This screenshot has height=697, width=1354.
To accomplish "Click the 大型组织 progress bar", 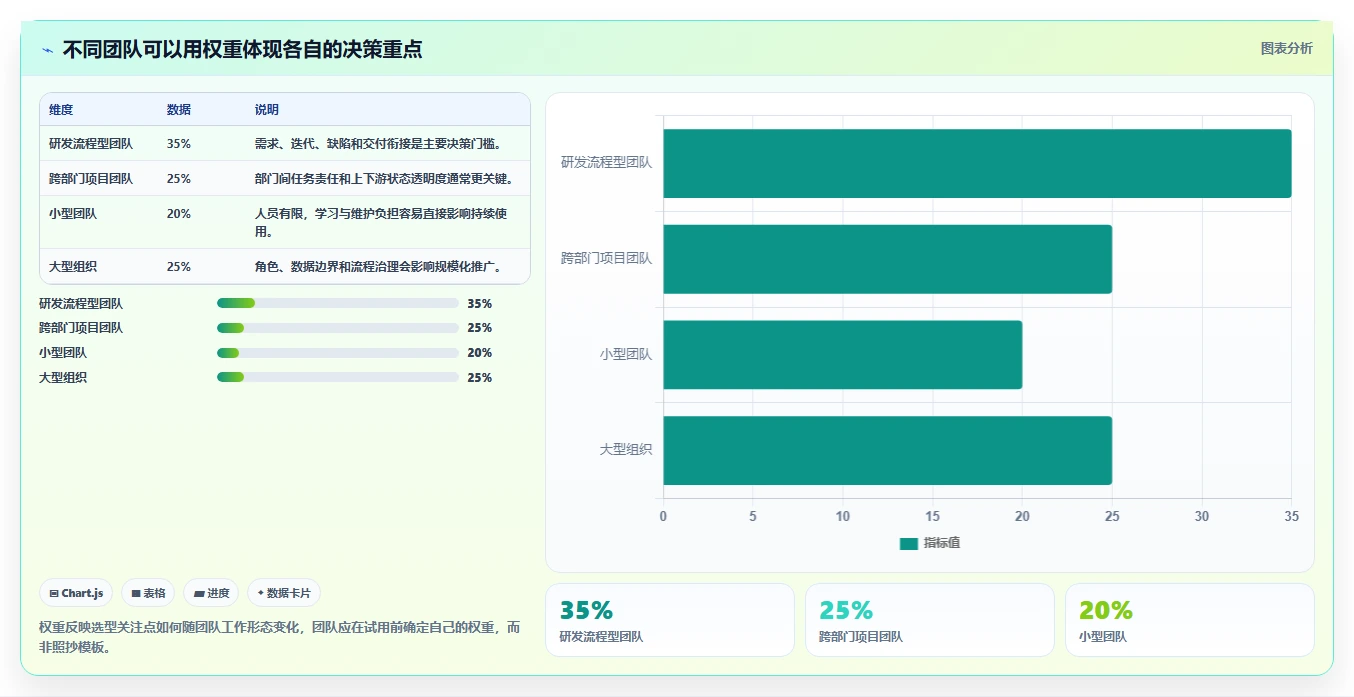I will (x=337, y=377).
